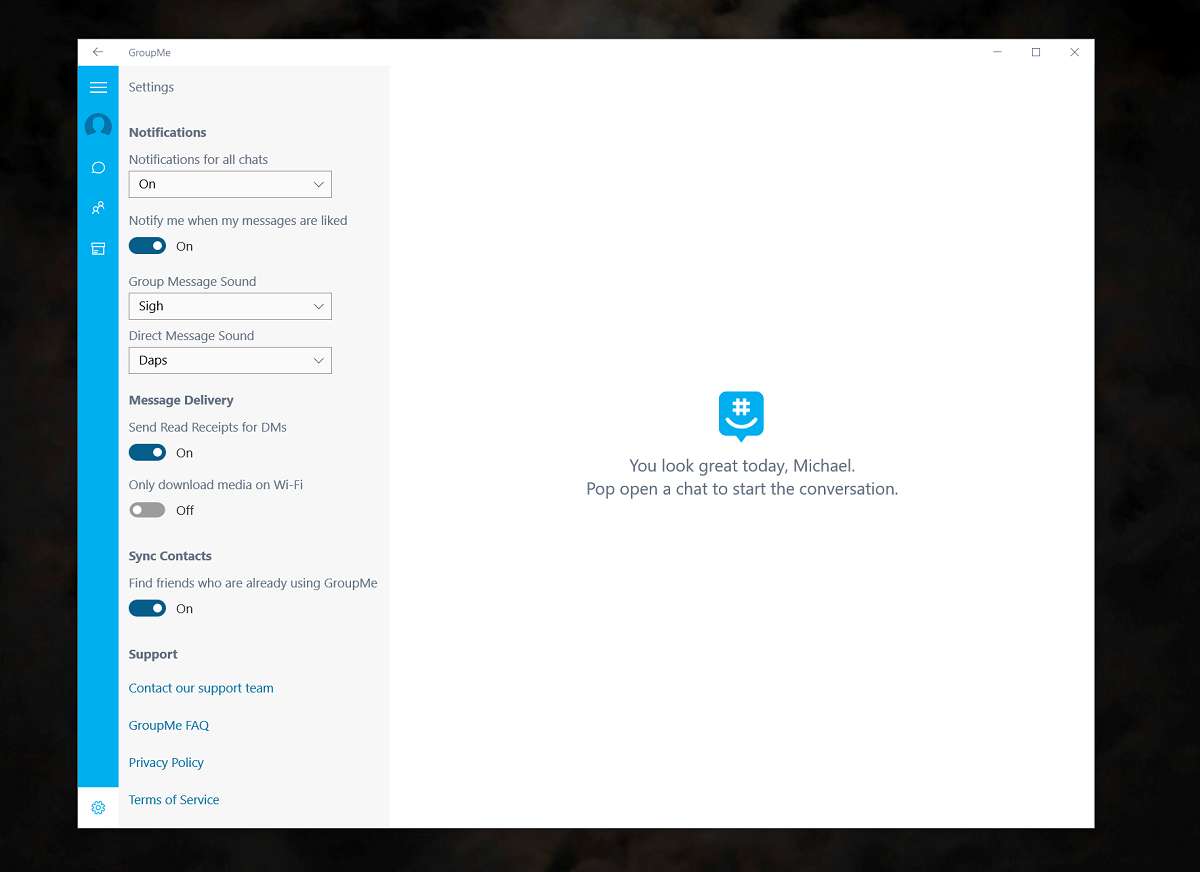Open Contact our support team link
Screen dimensions: 1200x872
[201, 688]
